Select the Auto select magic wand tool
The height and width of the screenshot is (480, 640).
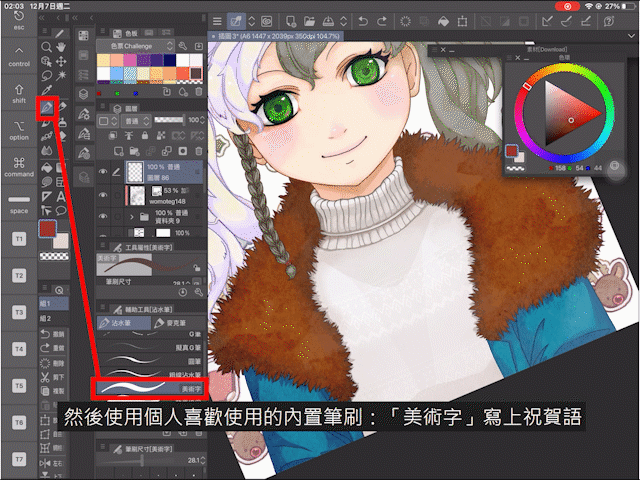coord(61,76)
